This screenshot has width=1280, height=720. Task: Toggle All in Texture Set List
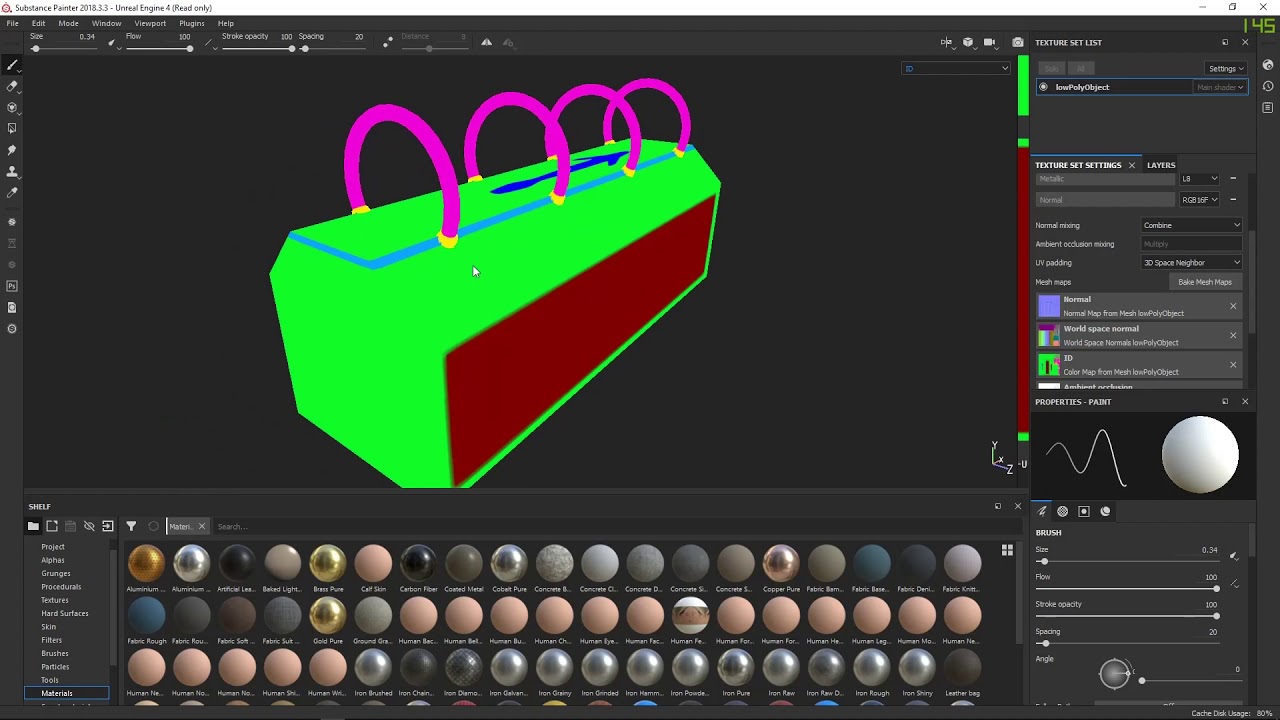(1081, 68)
